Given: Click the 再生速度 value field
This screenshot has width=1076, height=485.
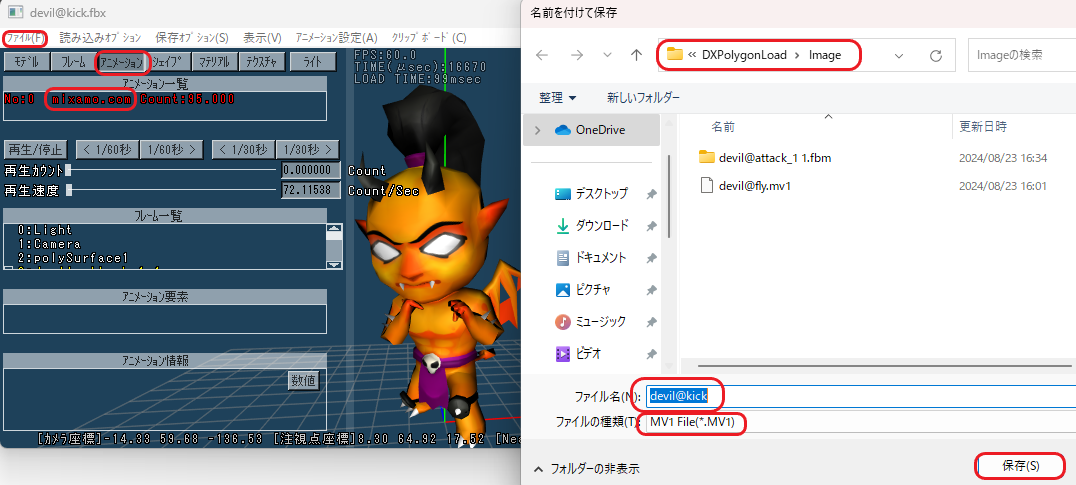Looking at the screenshot, I should pos(311,190).
